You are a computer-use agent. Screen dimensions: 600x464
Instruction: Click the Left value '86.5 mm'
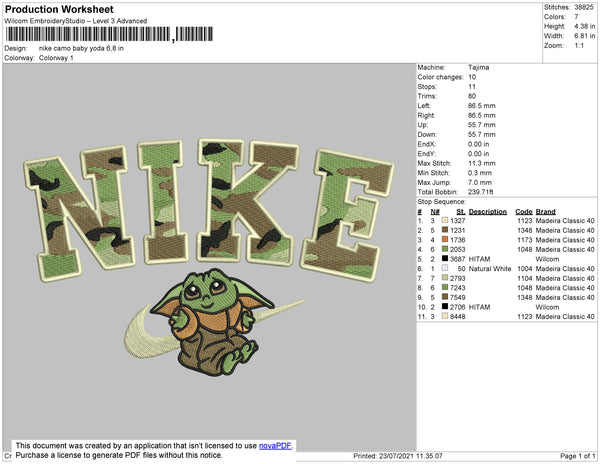pyautogui.click(x=481, y=106)
